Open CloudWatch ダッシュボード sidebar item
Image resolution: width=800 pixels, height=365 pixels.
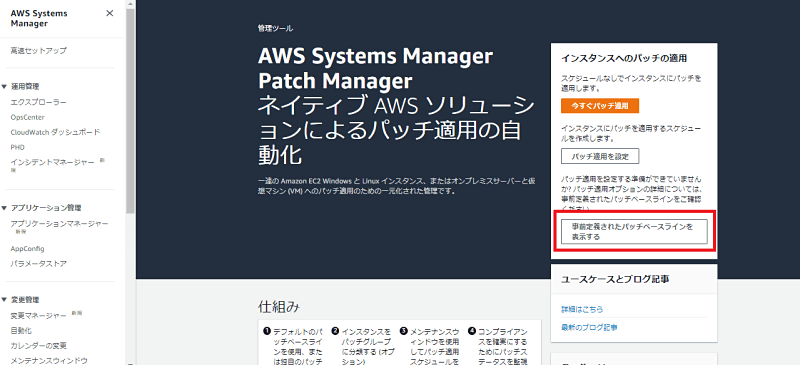pyautogui.click(x=55, y=132)
